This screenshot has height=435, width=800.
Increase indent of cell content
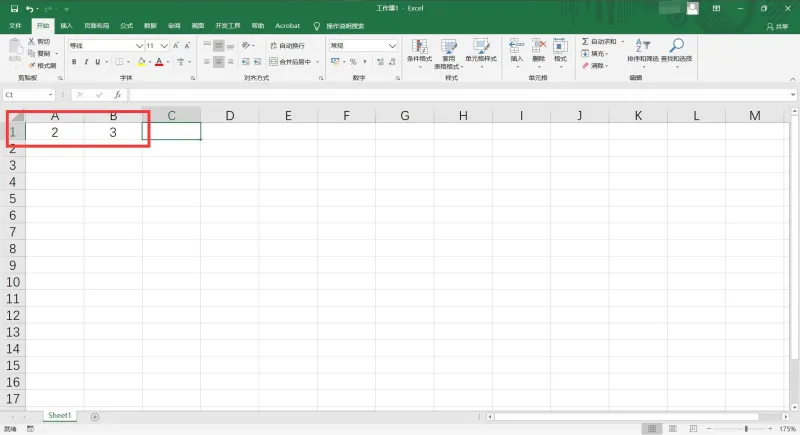click(x=257, y=62)
